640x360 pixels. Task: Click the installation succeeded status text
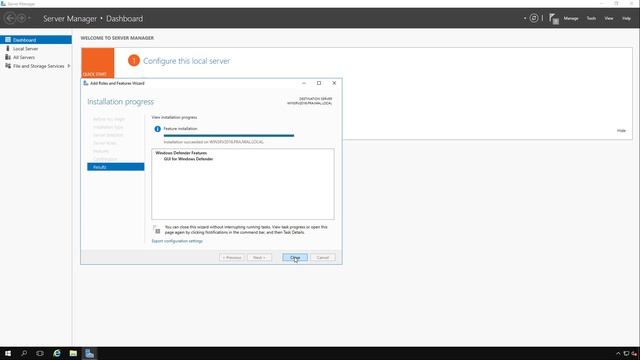pyautogui.click(x=213, y=142)
